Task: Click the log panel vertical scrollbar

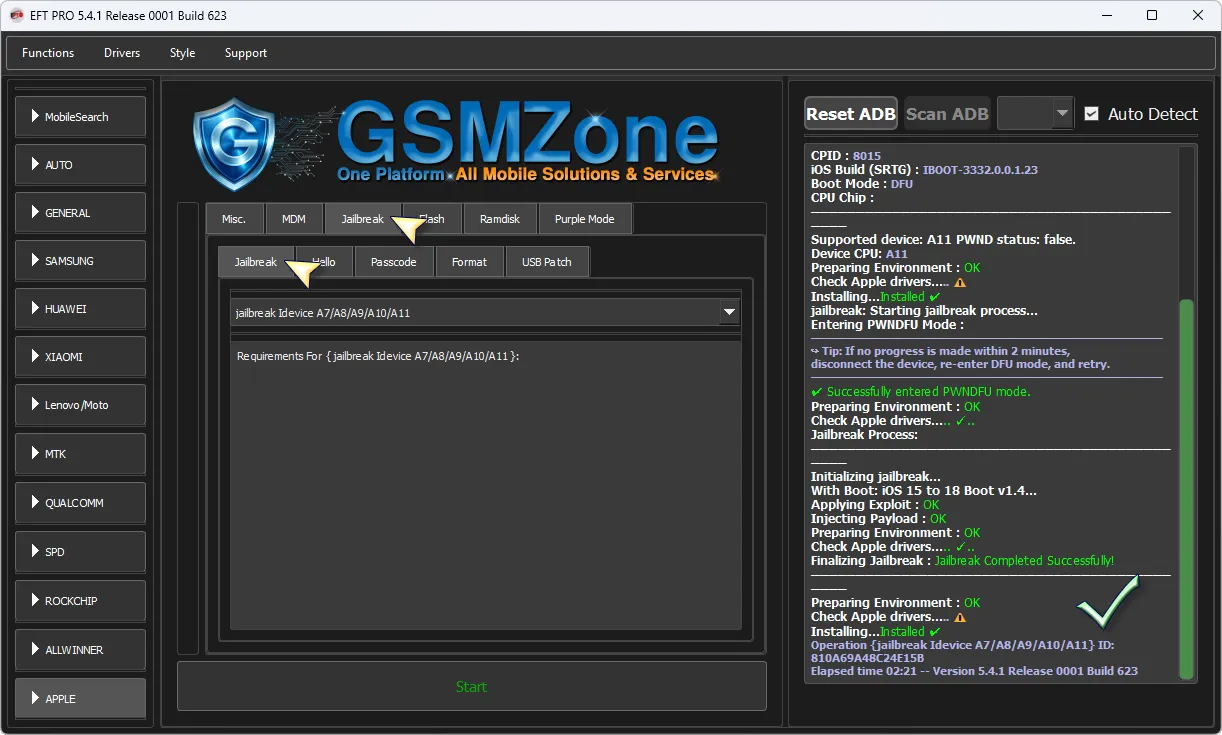Action: point(1186,488)
